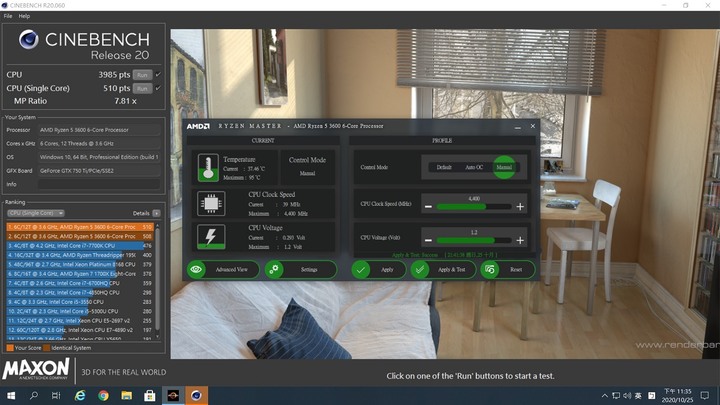Decrease CPU Voltage with minus button
This screenshot has width=720, height=405.
(x=428, y=240)
